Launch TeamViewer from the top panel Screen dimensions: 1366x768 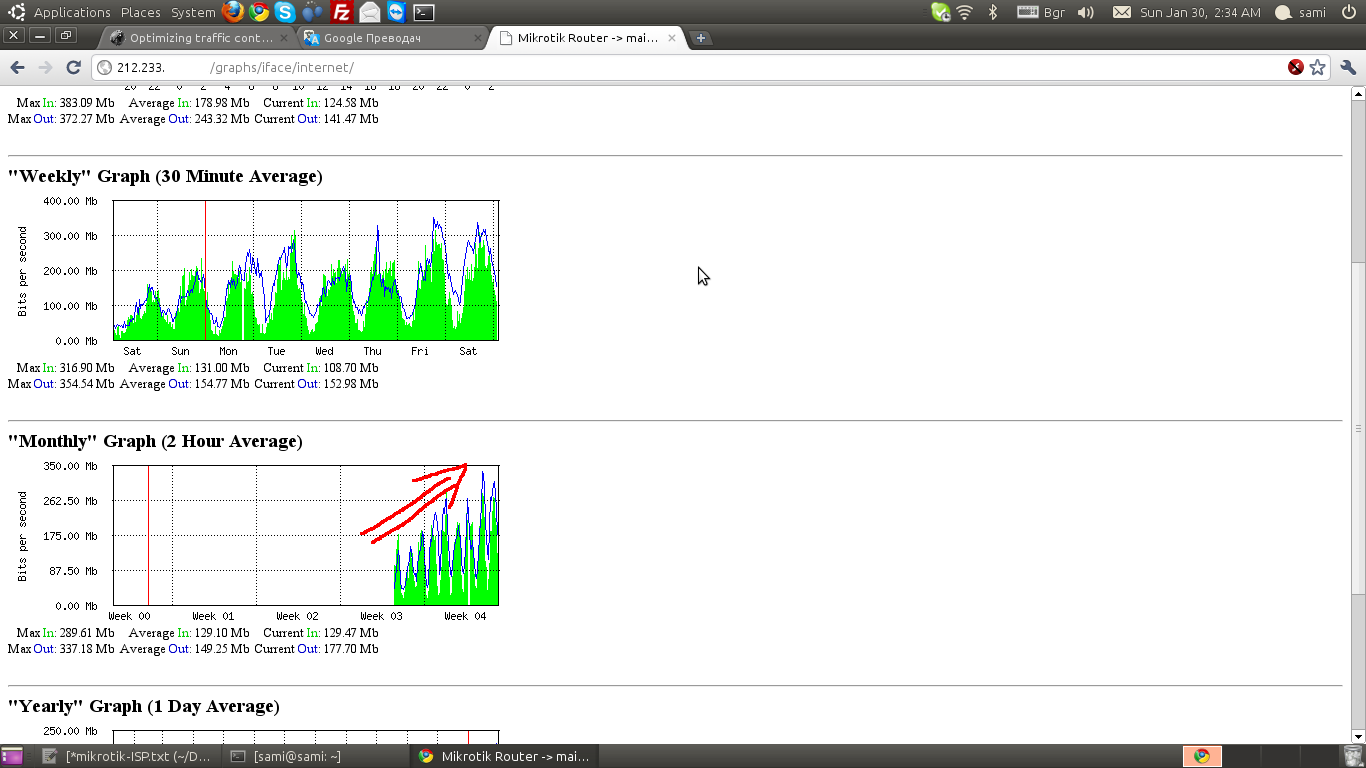[396, 12]
